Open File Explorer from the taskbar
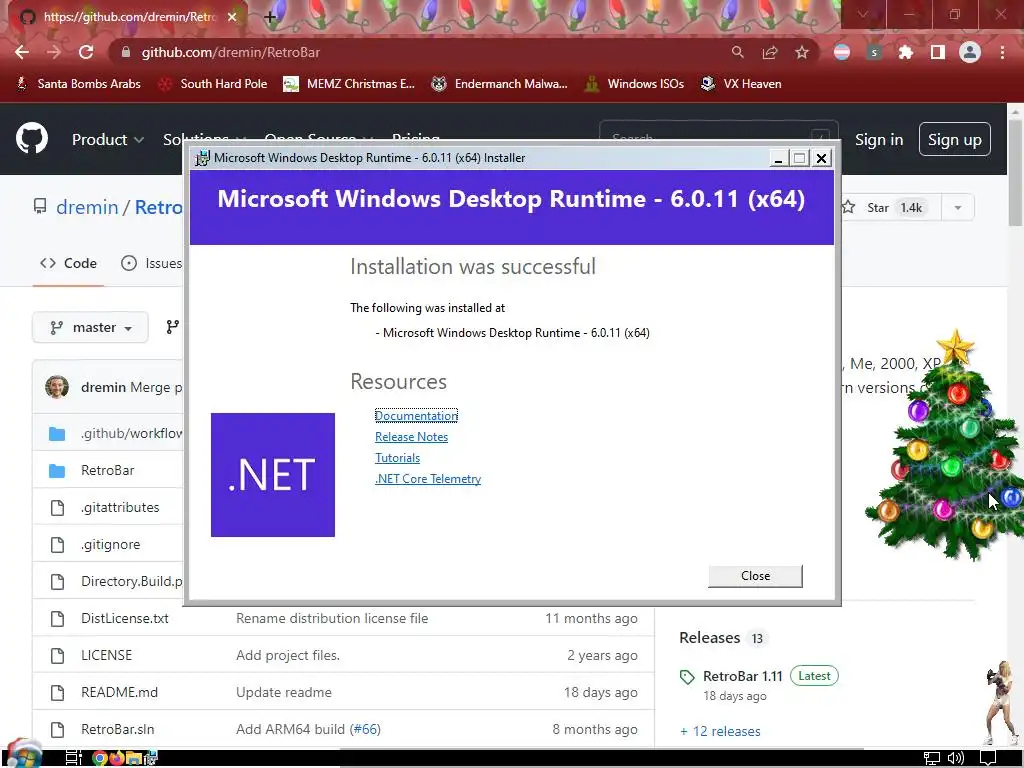 (134, 758)
